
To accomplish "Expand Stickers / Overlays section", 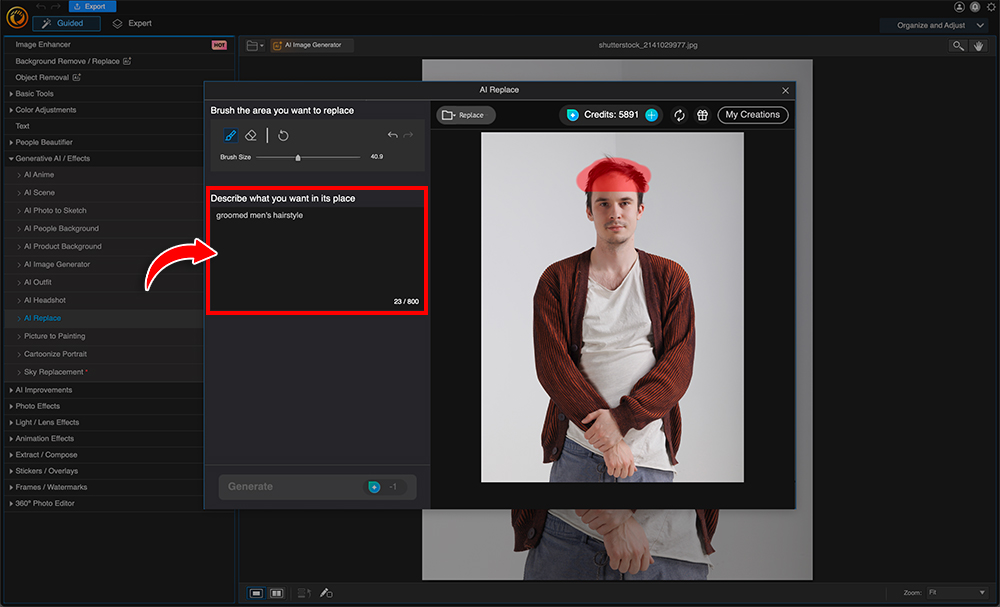I will pos(104,471).
